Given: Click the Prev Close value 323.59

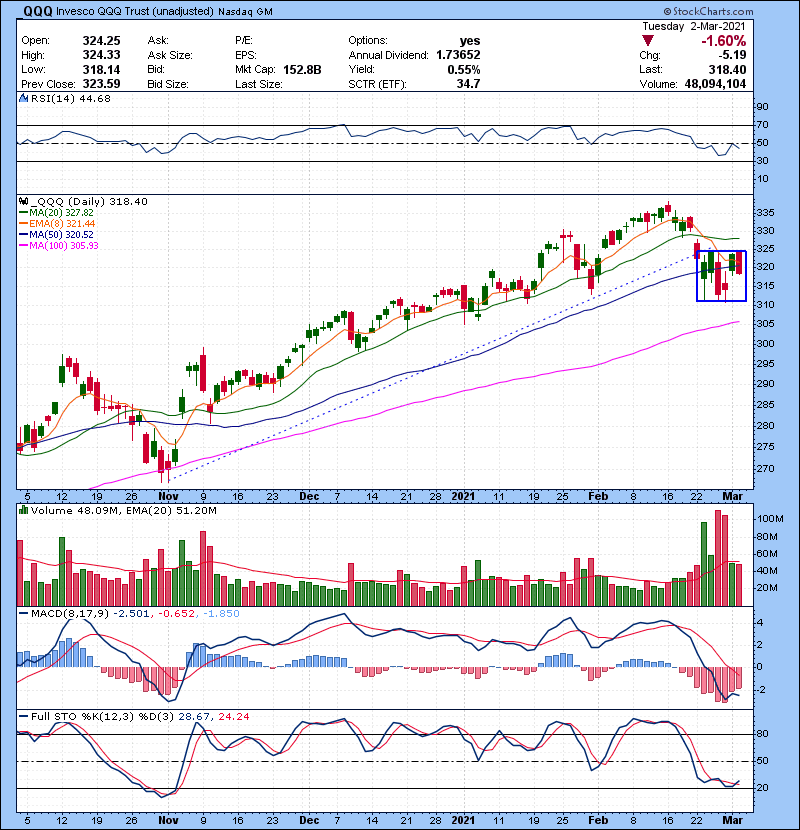Looking at the screenshot, I should [x=102, y=84].
